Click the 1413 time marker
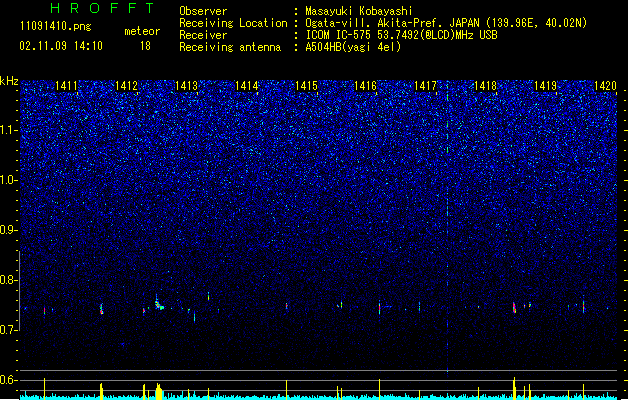Screen dimensions: 629x400 187,86
